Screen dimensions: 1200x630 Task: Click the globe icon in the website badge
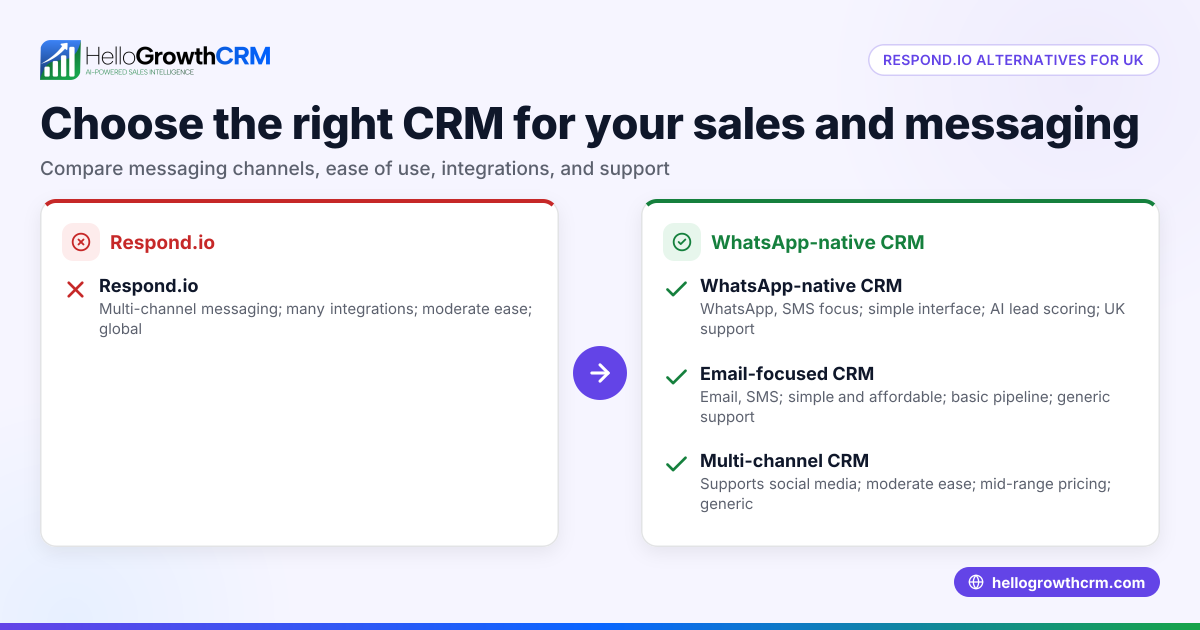(x=976, y=583)
